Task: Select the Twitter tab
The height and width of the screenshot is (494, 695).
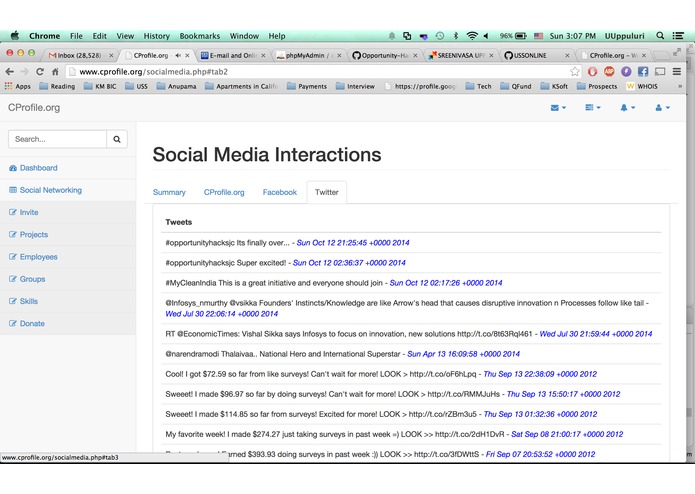Action: (x=327, y=192)
